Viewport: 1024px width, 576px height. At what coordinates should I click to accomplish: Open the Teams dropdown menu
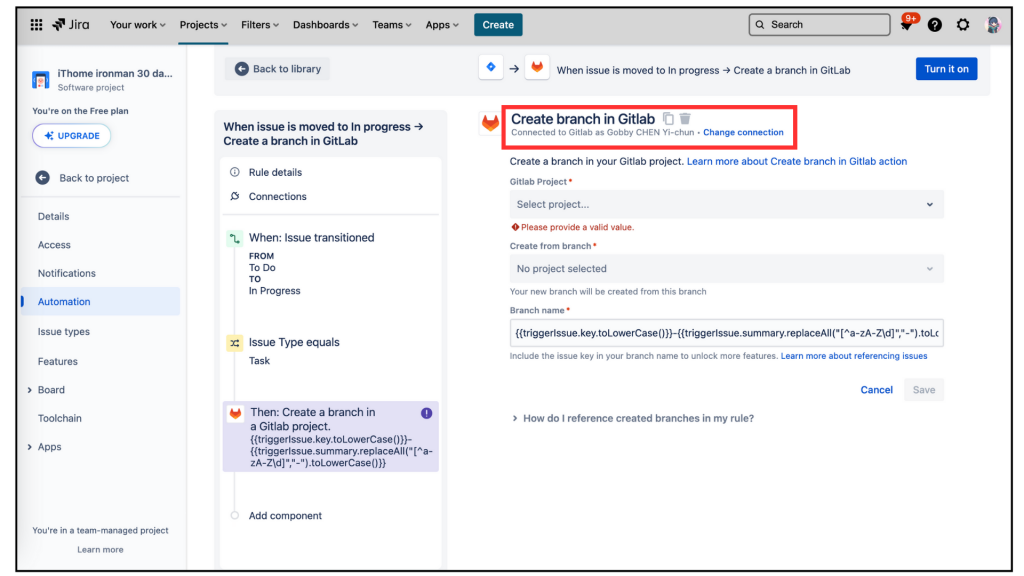pyautogui.click(x=392, y=25)
